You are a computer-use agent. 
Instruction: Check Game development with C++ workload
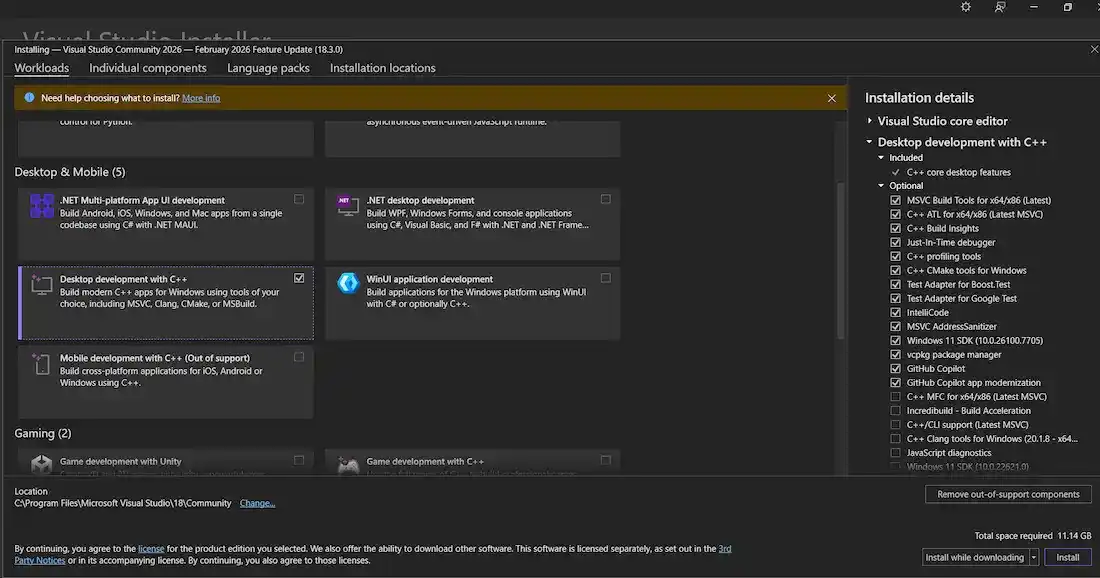tap(605, 460)
